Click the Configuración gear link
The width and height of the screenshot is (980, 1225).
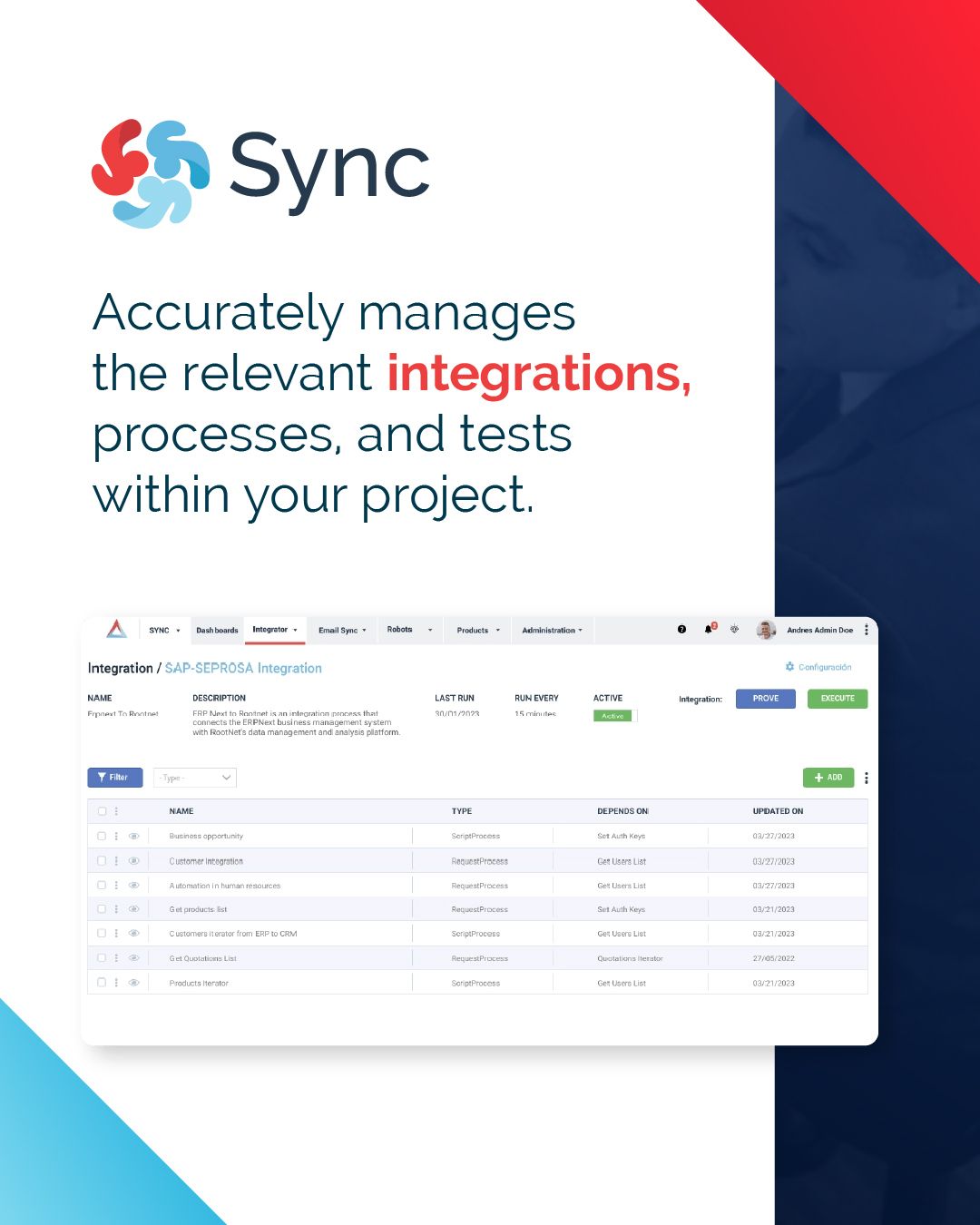point(818,667)
